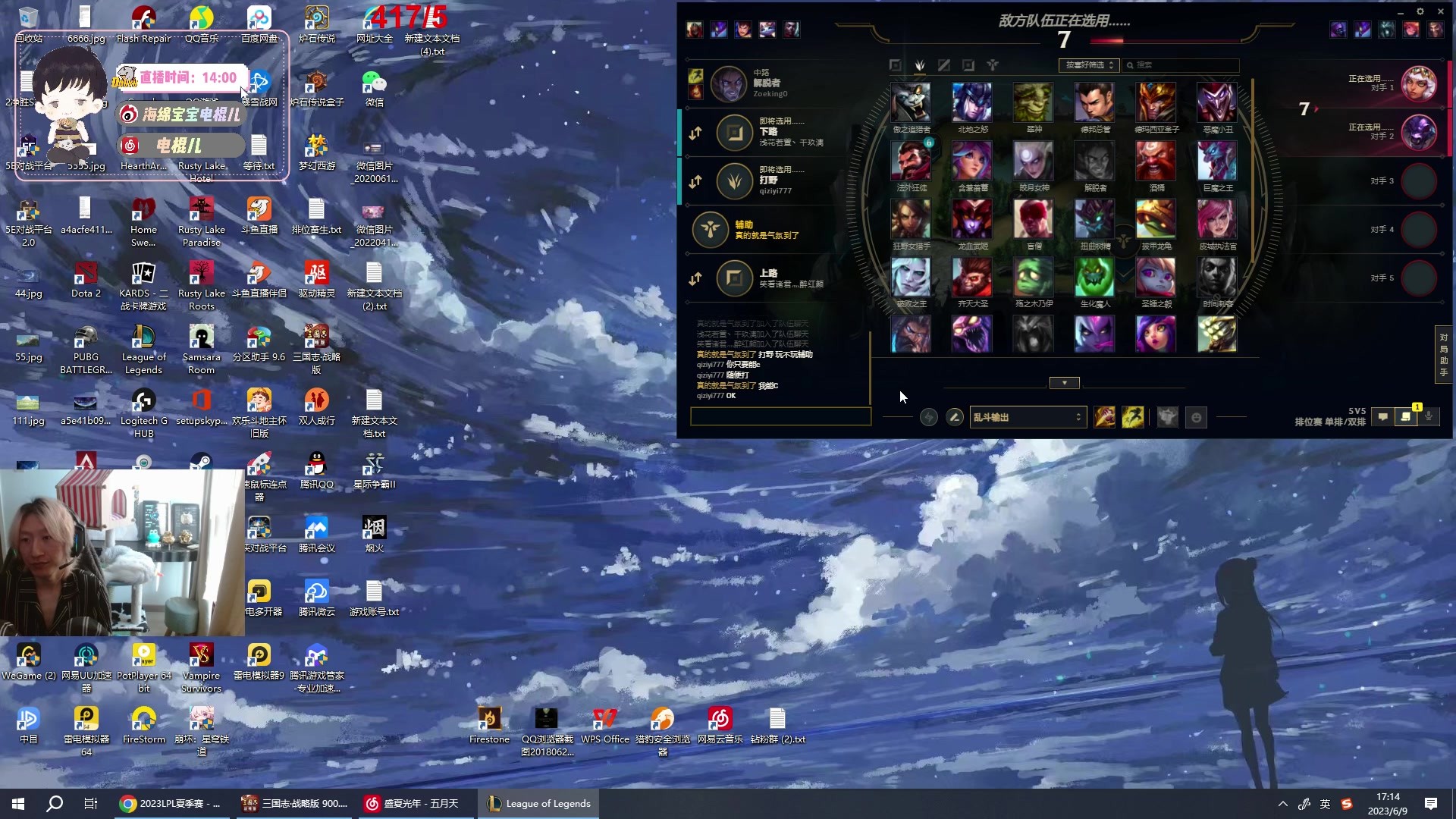The width and height of the screenshot is (1456, 819).
Task: Select champion 齐天大圣
Action: coord(972,277)
